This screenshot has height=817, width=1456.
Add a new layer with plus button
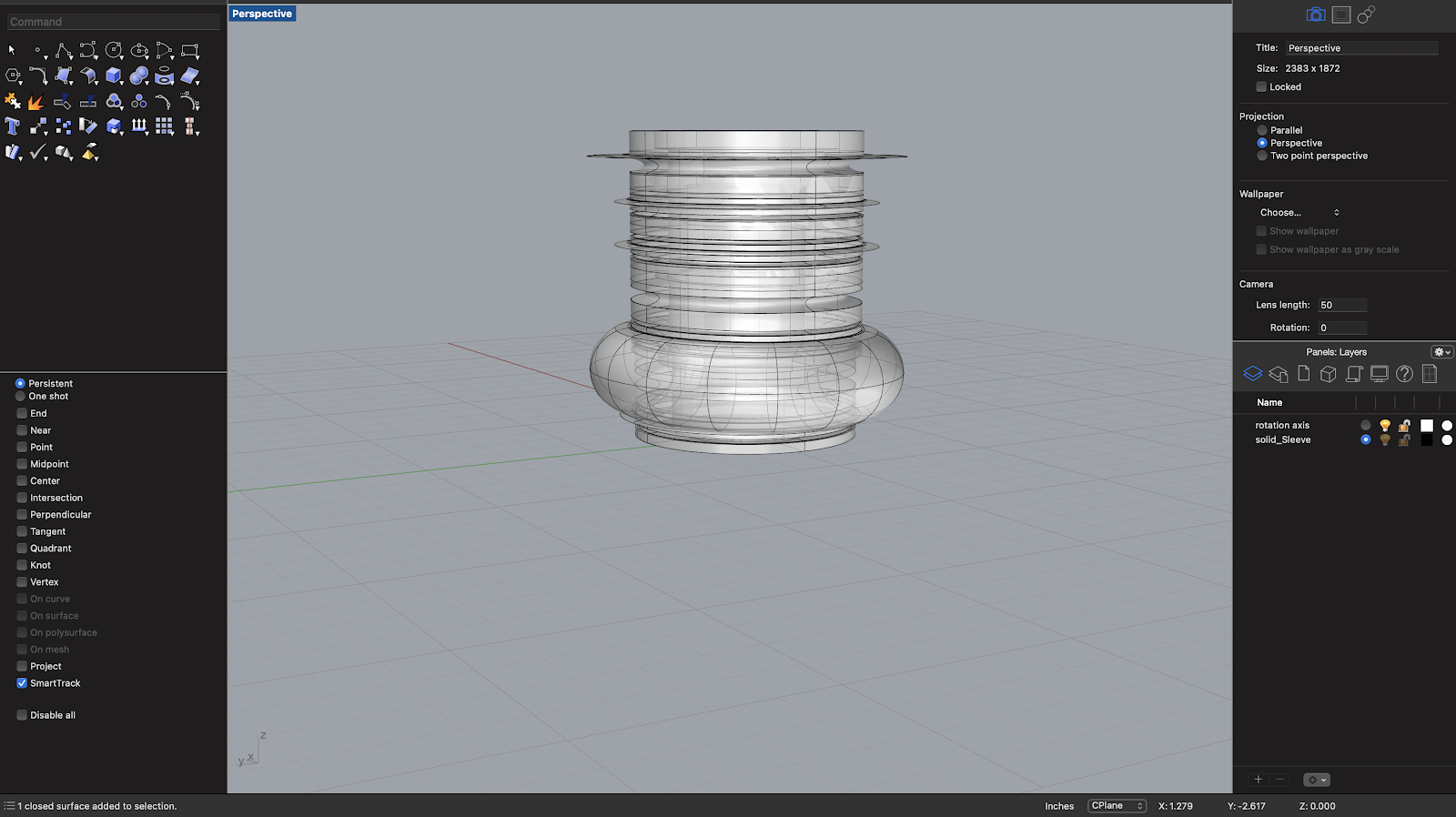pos(1259,780)
